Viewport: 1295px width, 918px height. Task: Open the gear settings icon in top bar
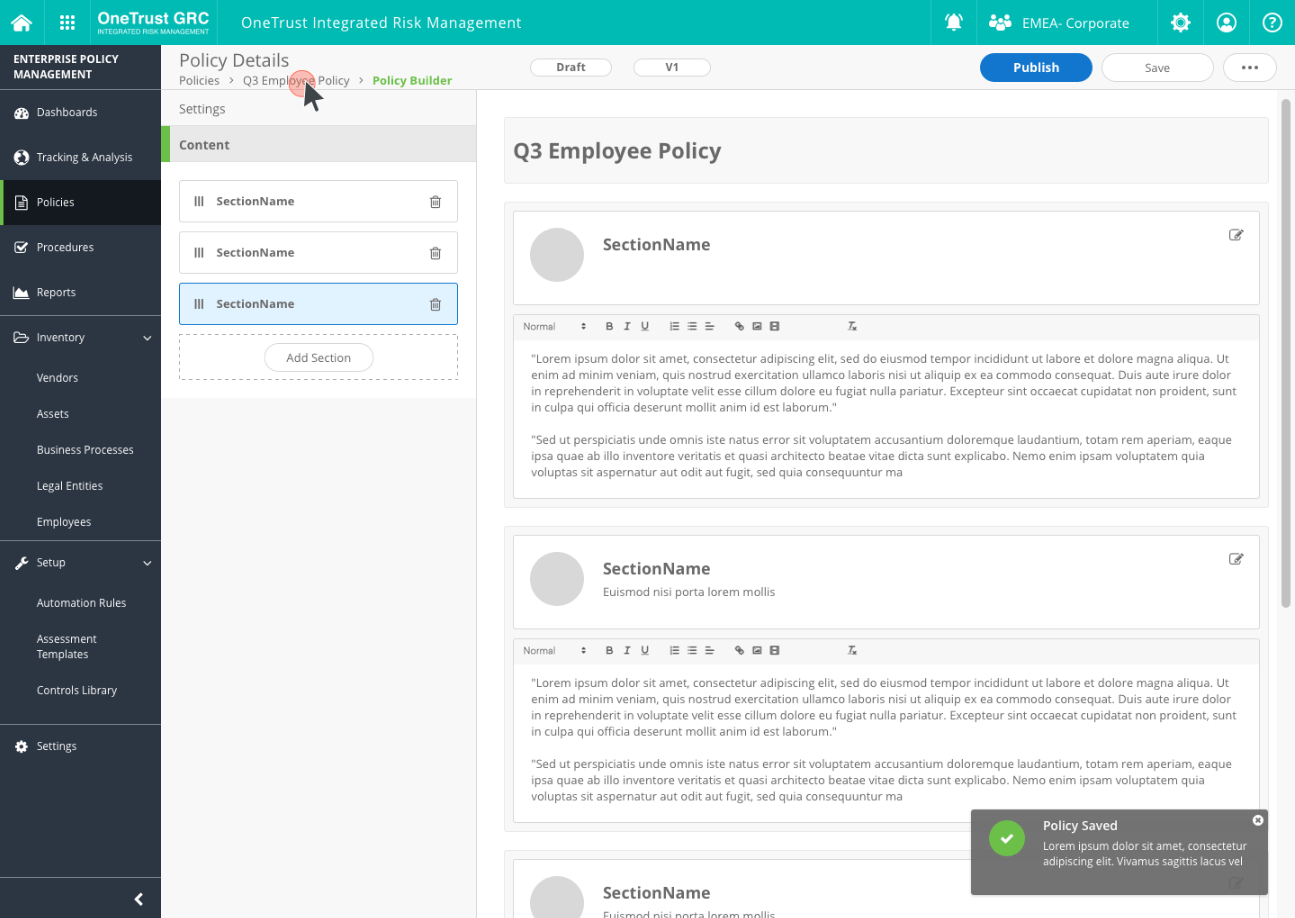1181,22
